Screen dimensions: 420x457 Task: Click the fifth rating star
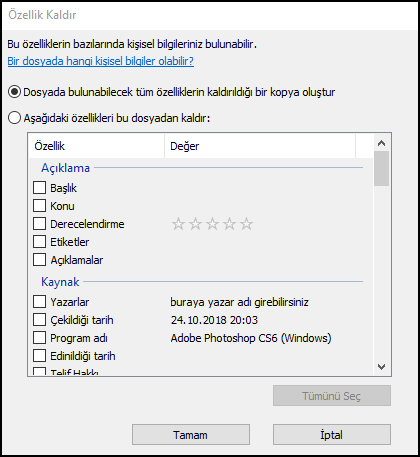246,224
